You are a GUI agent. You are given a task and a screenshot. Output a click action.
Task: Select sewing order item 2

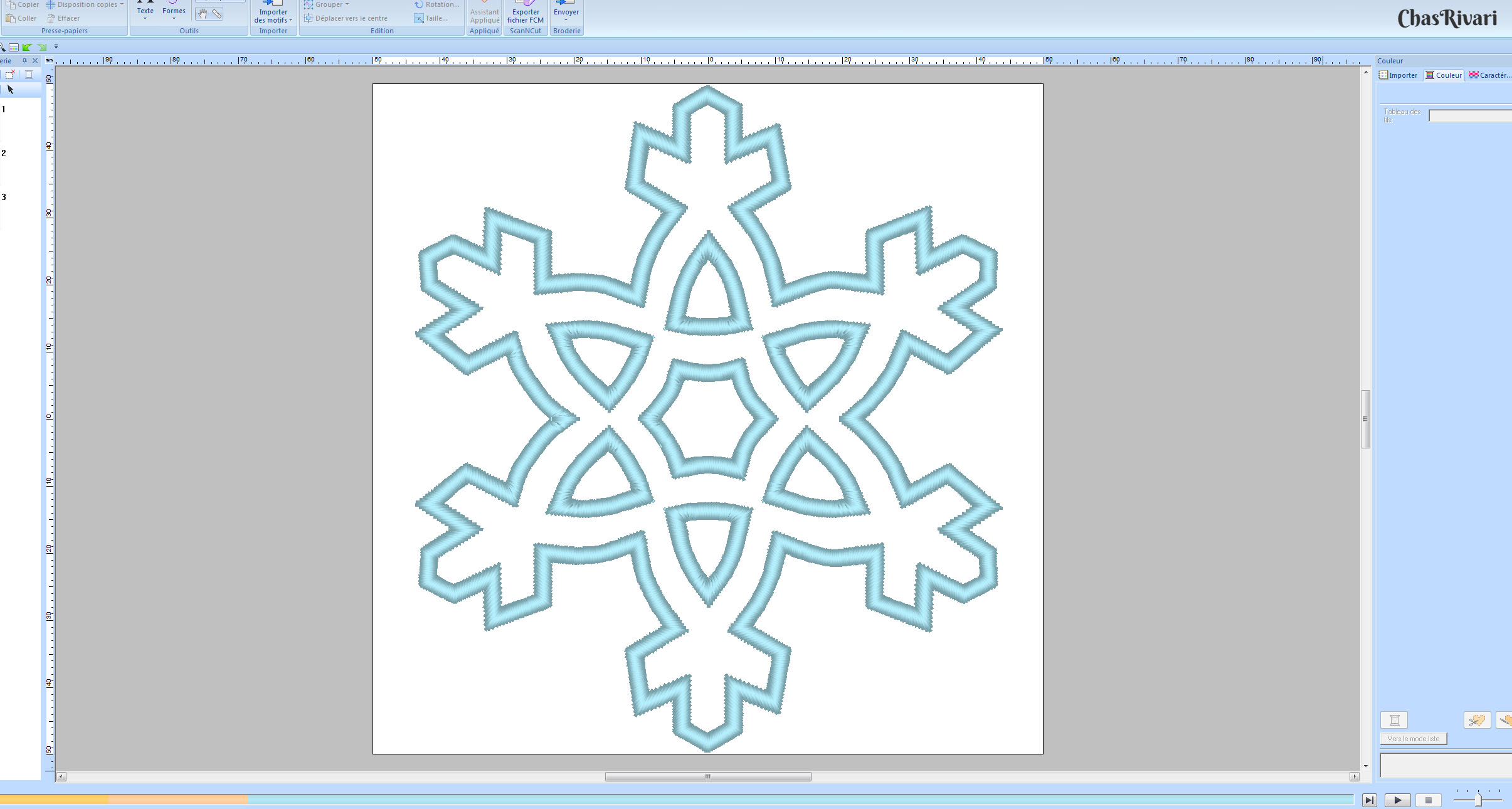pyautogui.click(x=4, y=153)
